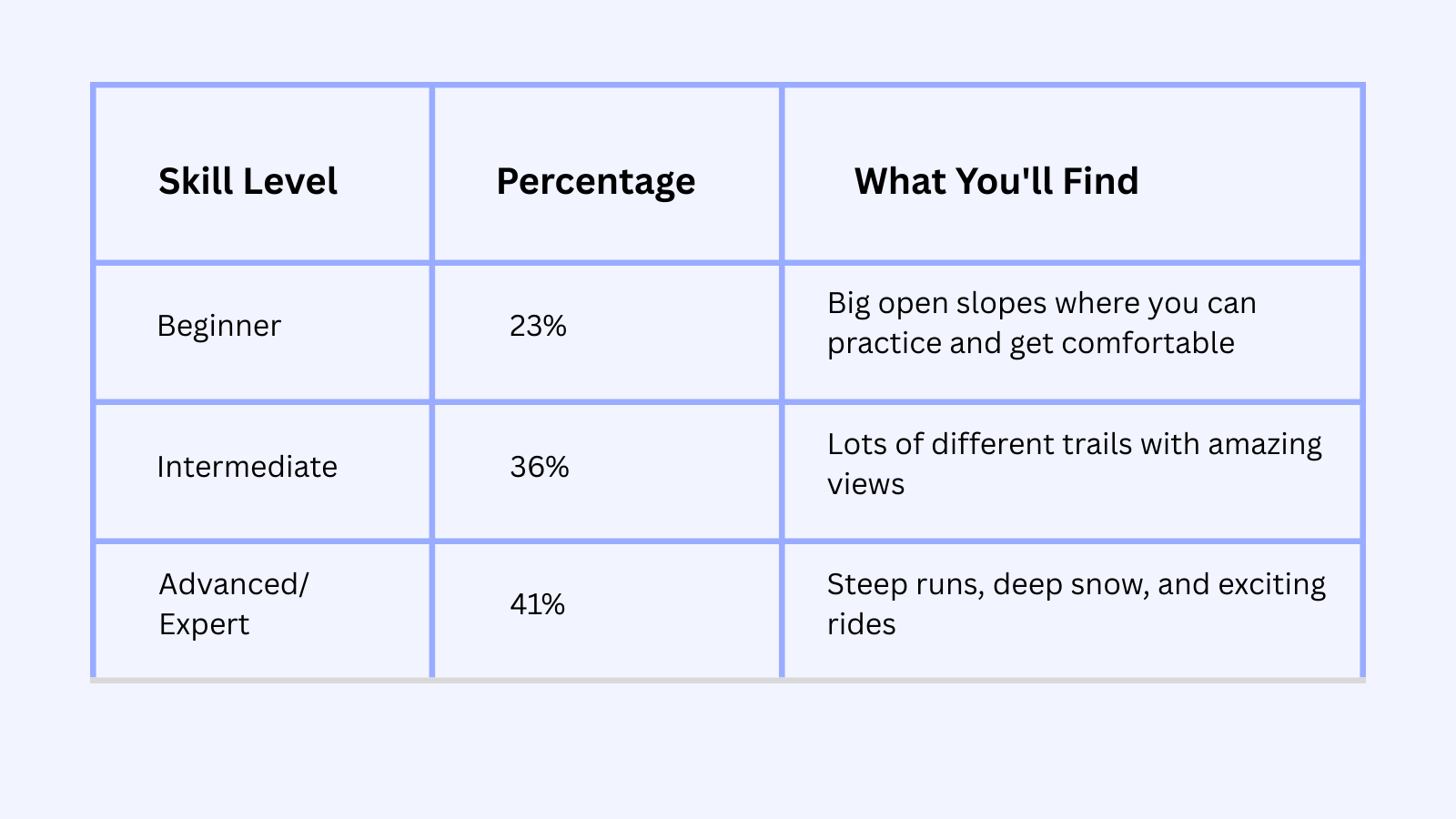Select the "Percentage" header cell

click(595, 182)
